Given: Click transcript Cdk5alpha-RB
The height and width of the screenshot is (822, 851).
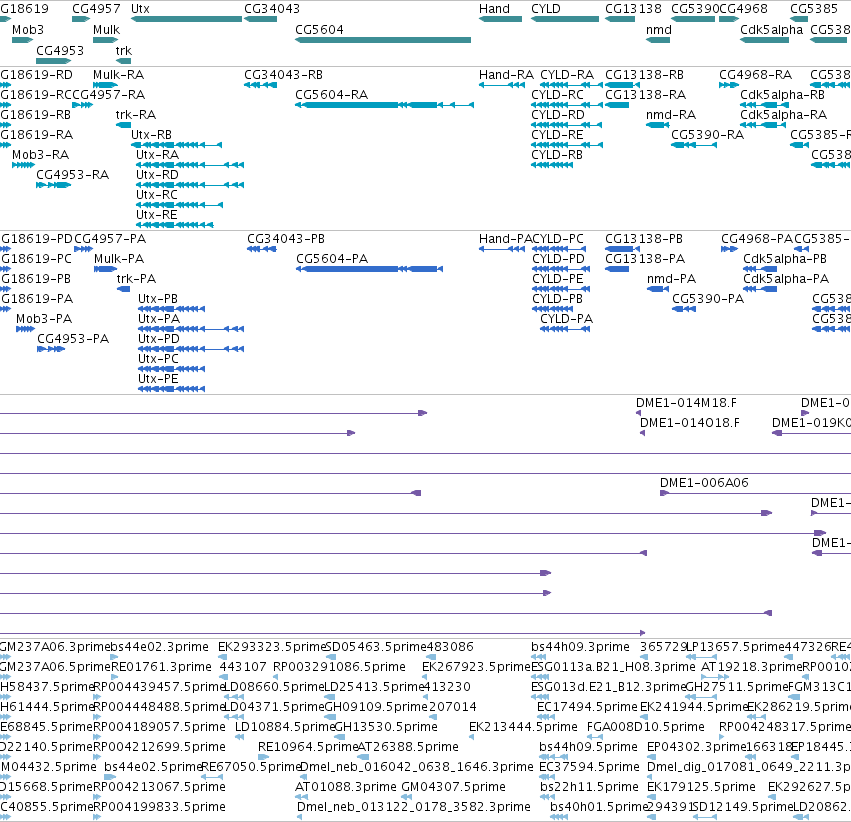Looking at the screenshot, I should [x=764, y=105].
